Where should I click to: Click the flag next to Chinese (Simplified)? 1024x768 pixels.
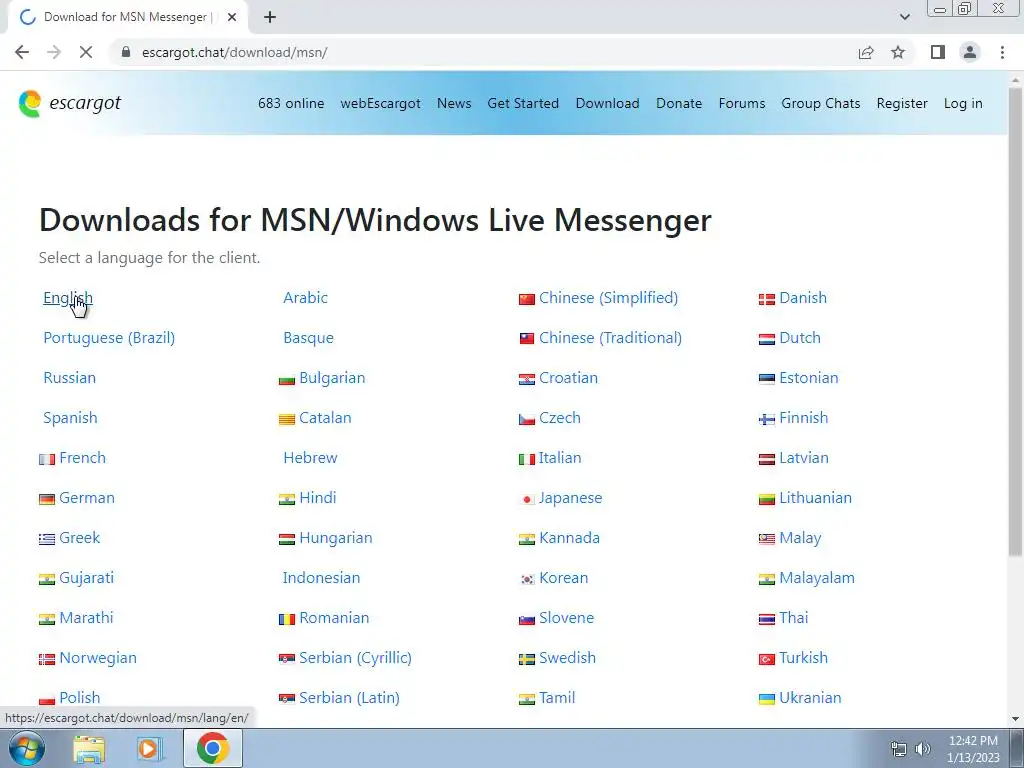[x=527, y=300]
